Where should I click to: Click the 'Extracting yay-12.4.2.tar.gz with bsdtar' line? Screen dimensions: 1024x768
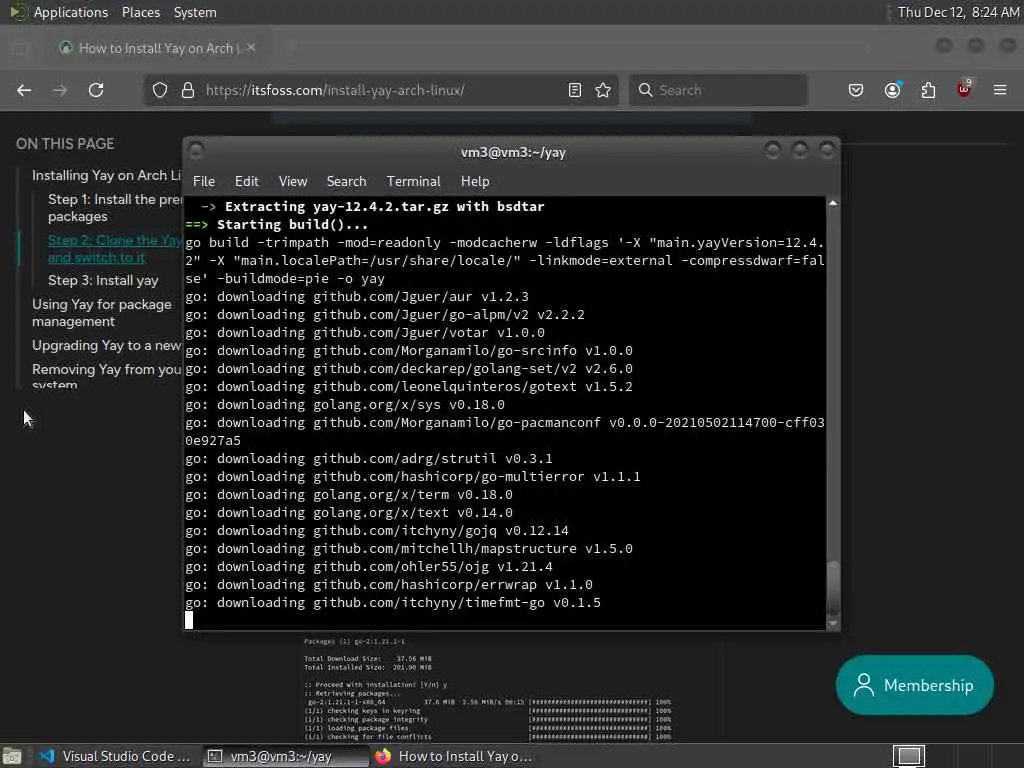(x=372, y=206)
